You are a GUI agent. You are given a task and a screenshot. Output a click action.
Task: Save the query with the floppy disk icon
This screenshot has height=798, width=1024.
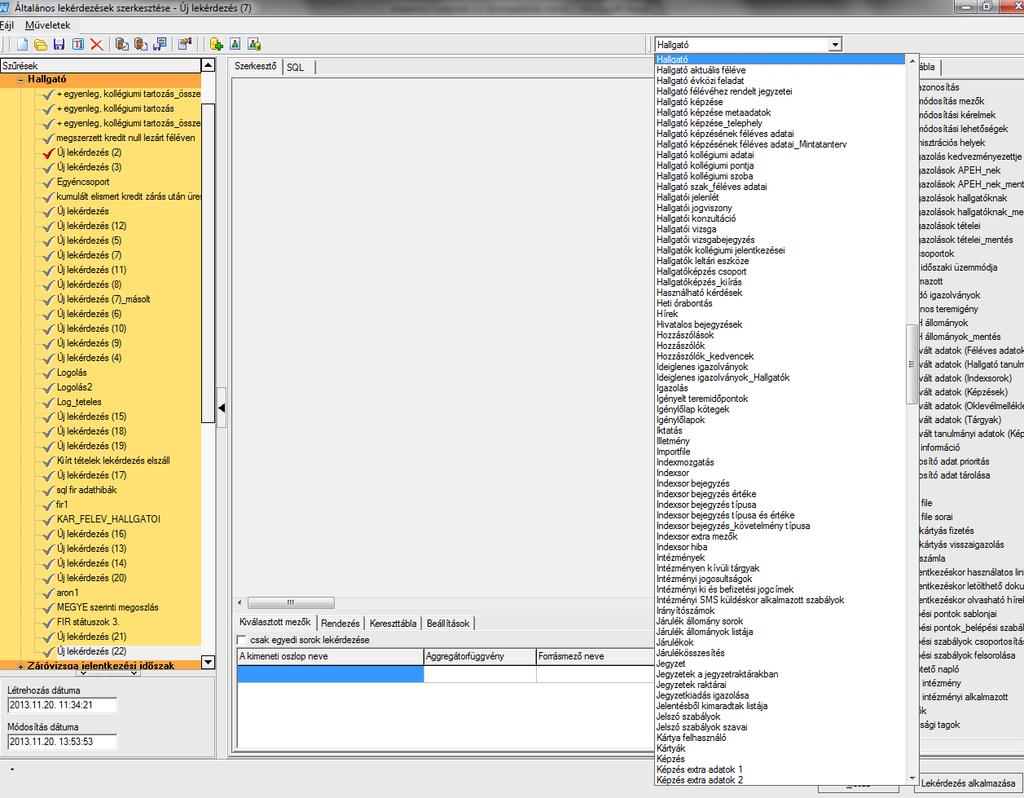(59, 44)
